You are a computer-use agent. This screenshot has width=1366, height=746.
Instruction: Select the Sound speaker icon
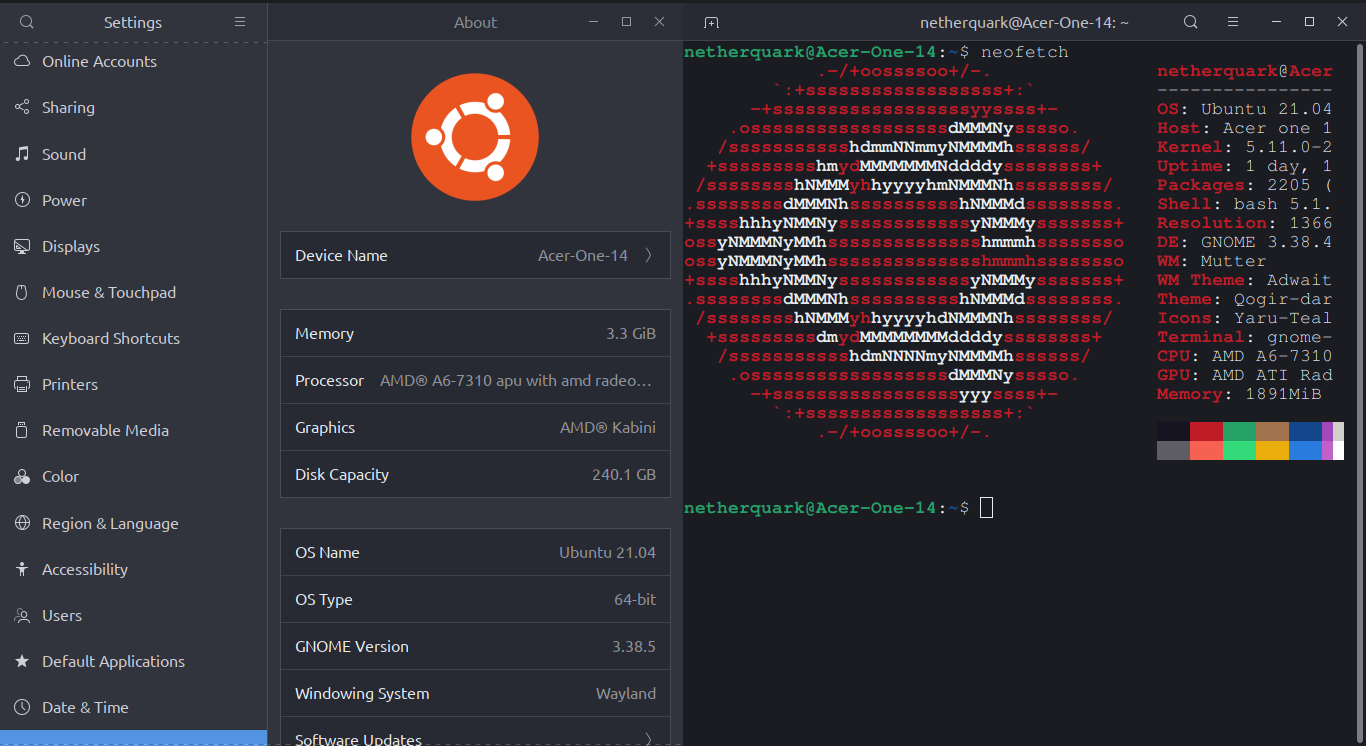tap(20, 154)
